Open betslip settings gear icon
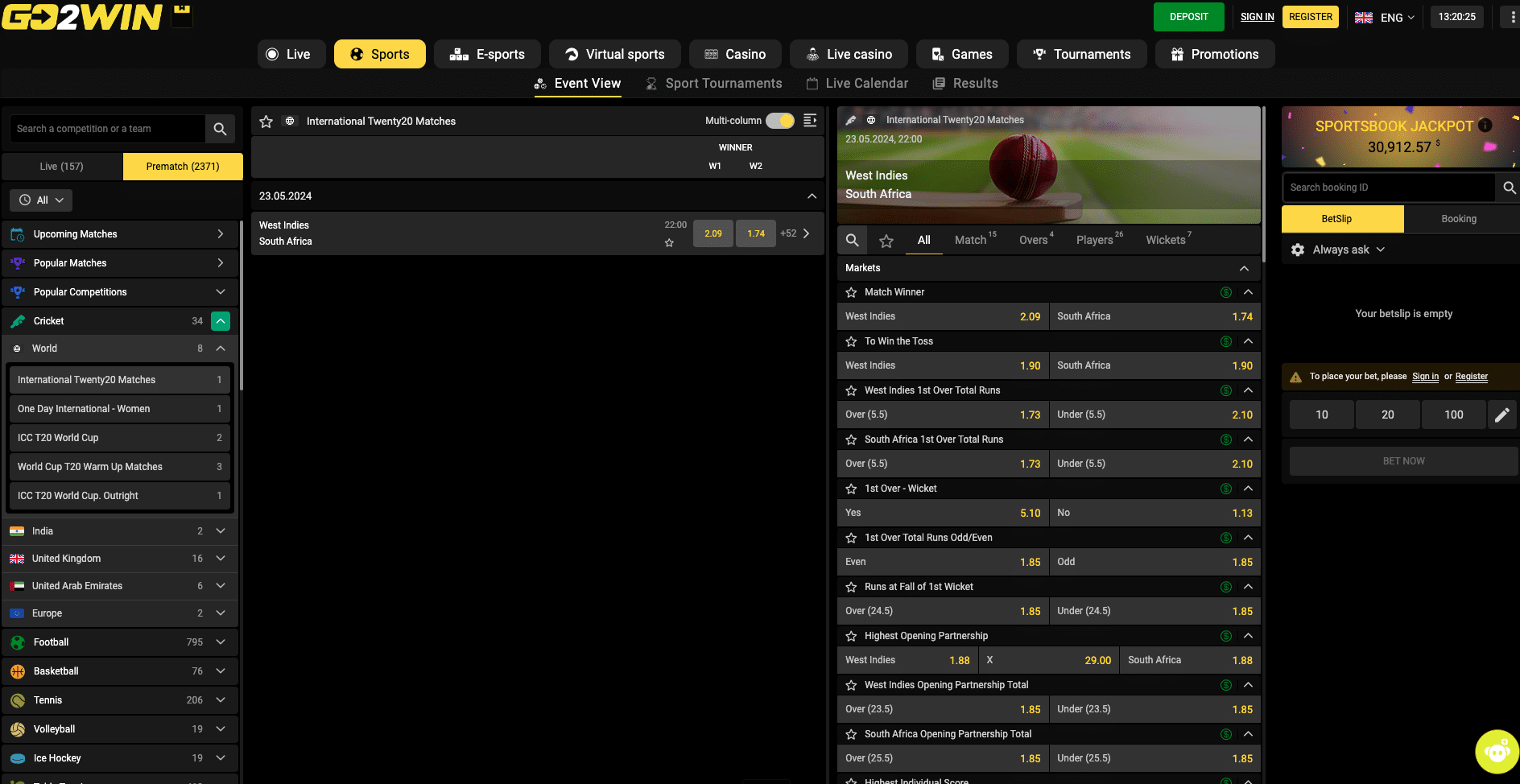Viewport: 1520px width, 784px height. [x=1298, y=250]
